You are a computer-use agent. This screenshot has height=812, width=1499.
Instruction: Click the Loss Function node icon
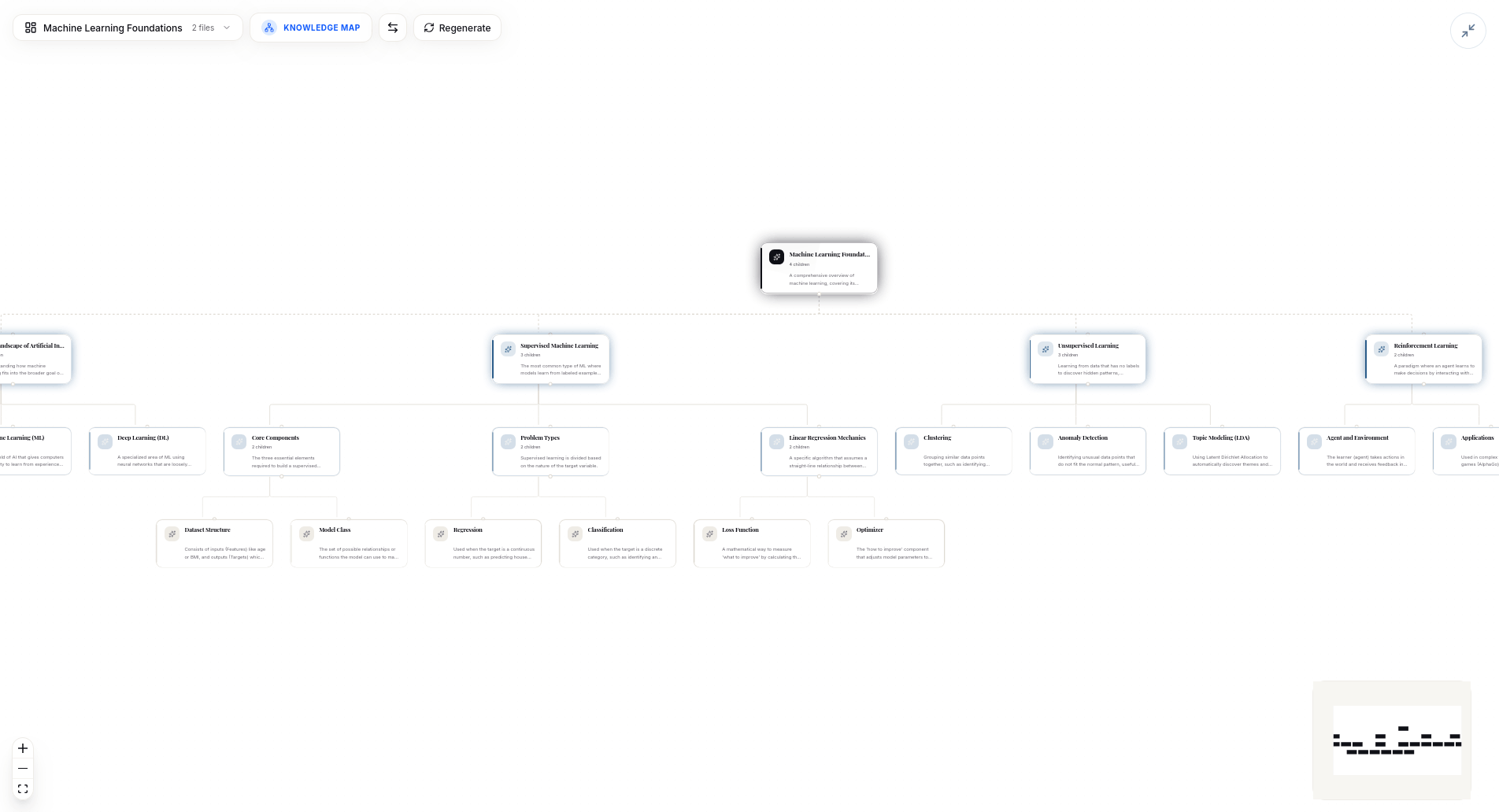(709, 533)
